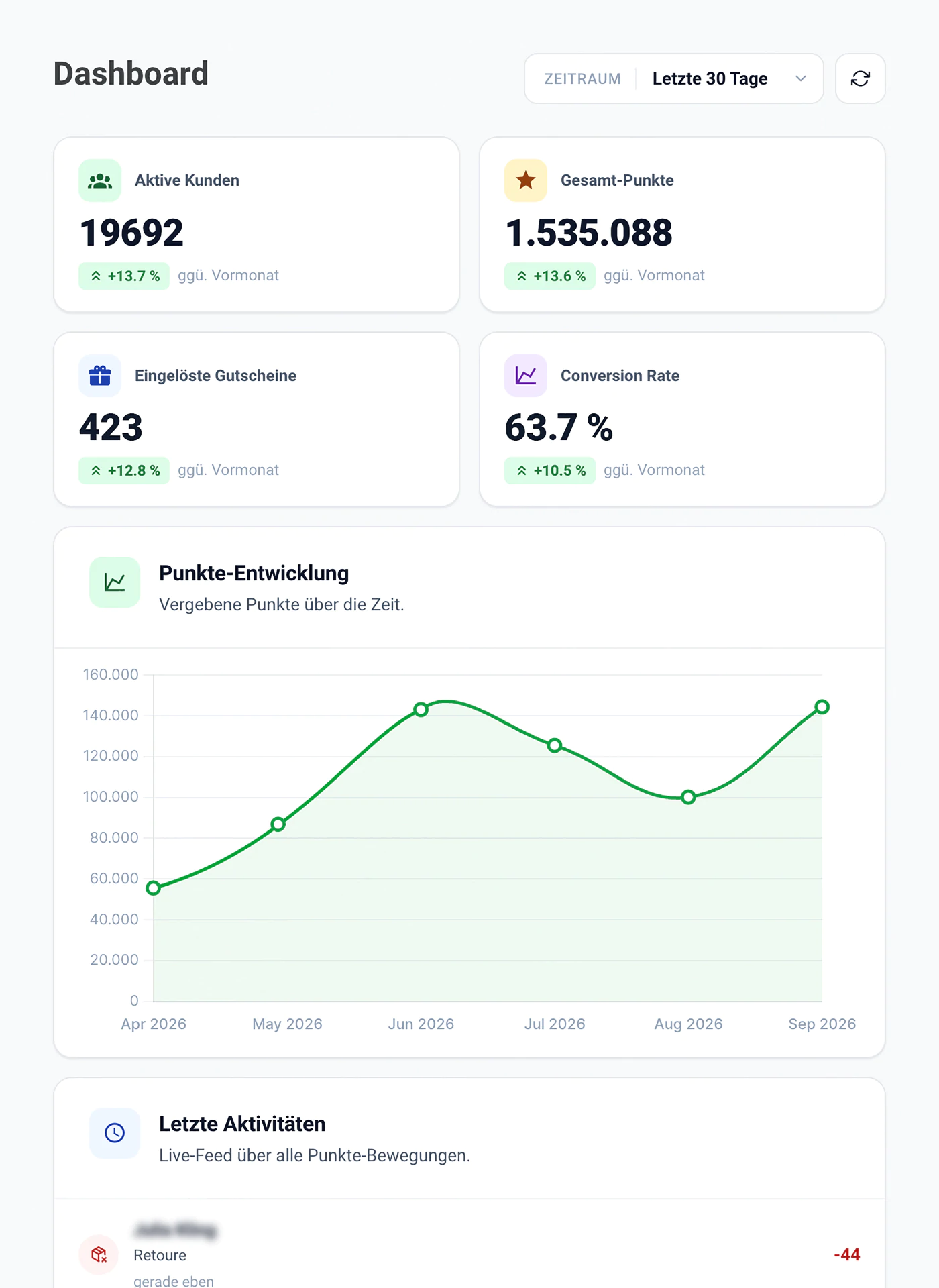This screenshot has height=1288, width=939.
Task: Select the Apr 2026 data point
Action: (x=154, y=888)
